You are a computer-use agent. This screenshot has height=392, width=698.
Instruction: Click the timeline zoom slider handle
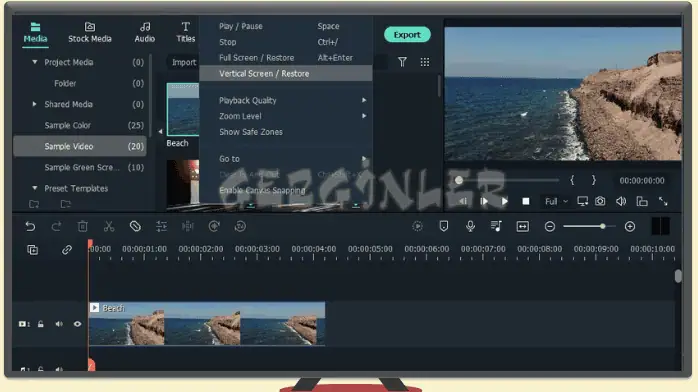[x=602, y=226]
